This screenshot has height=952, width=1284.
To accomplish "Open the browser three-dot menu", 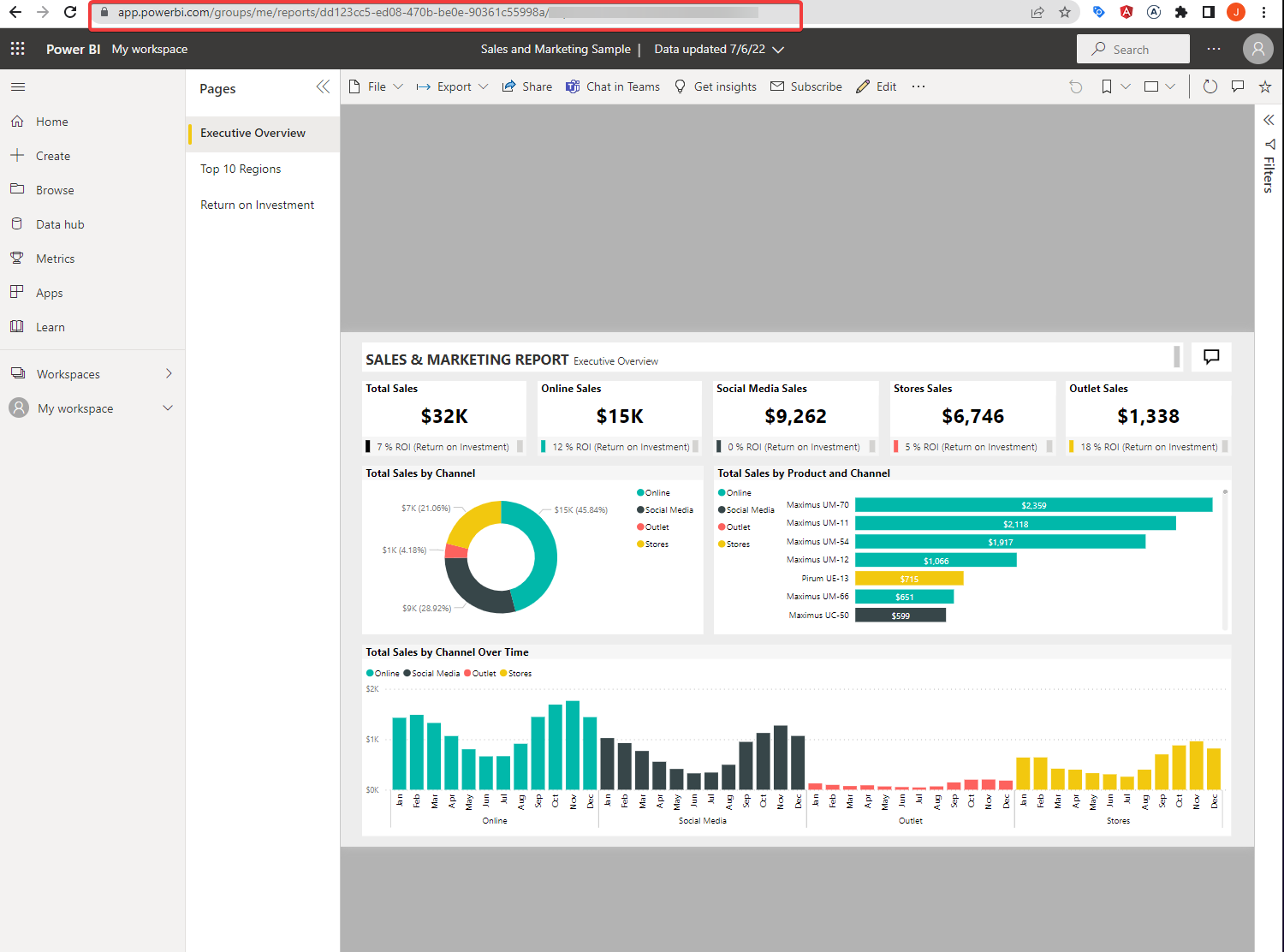I will click(x=1263, y=12).
